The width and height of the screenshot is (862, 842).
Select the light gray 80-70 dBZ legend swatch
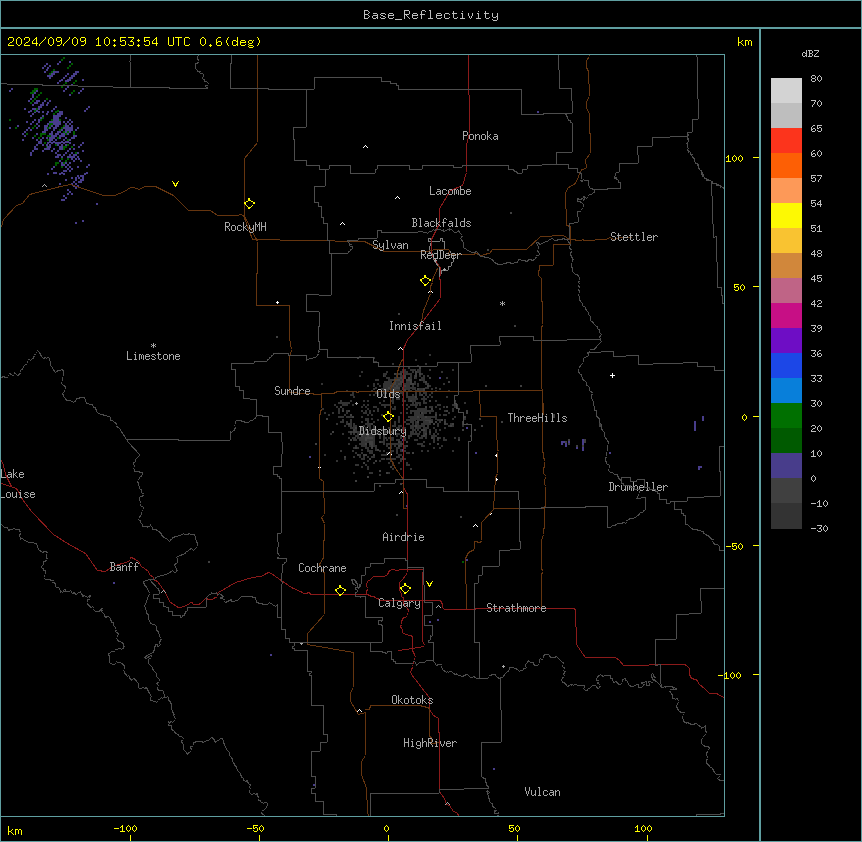[786, 91]
